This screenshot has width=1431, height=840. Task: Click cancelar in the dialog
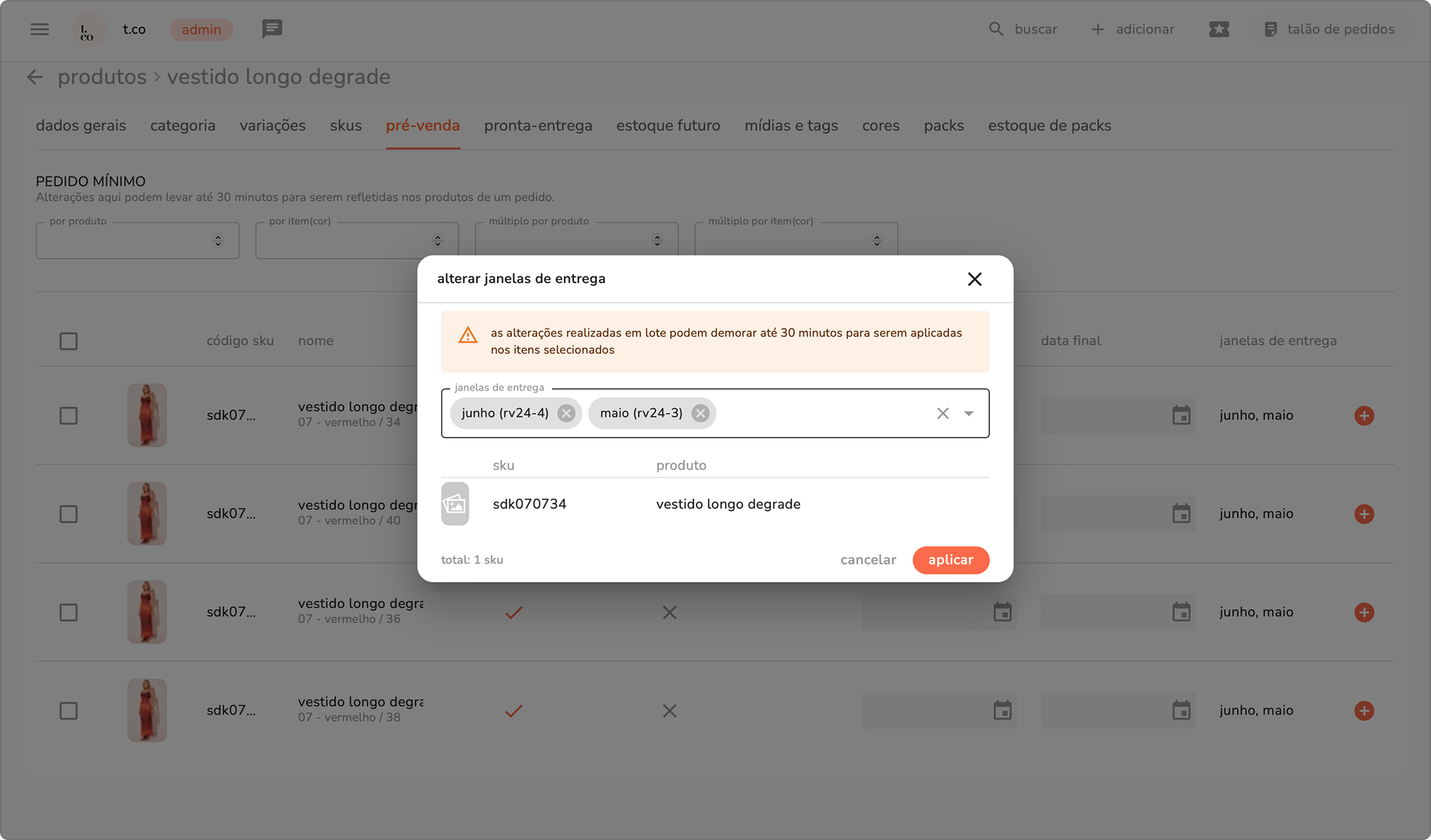[868, 560]
